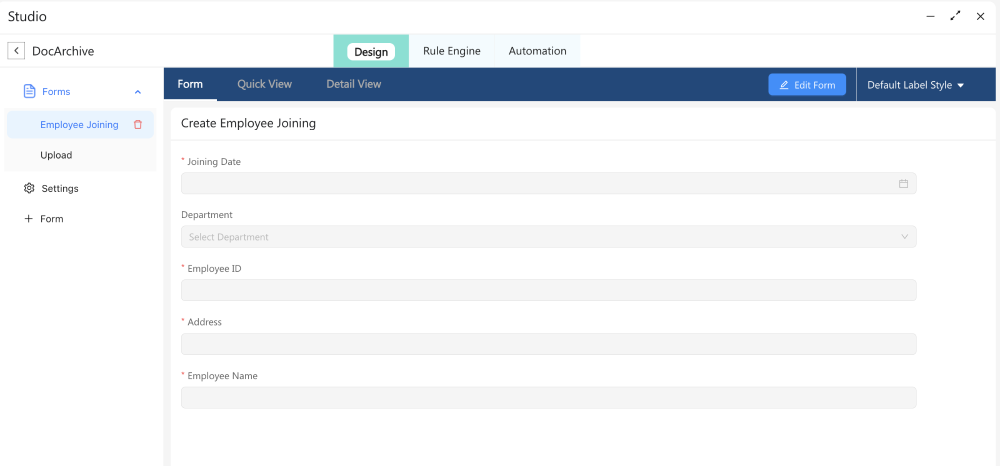Add a new Form from sidebar
Viewport: 1000px width, 466px height.
[x=52, y=219]
